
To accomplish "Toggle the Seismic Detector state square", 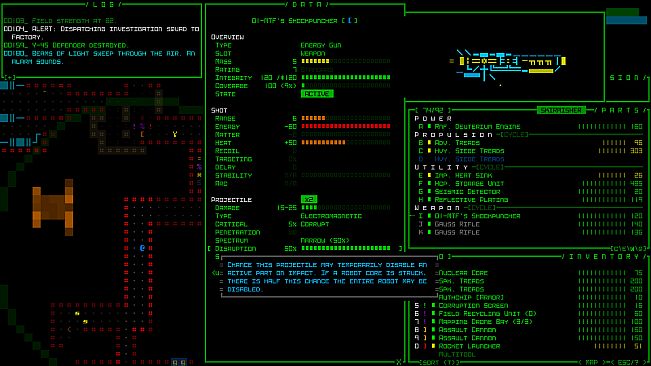I will (429, 191).
